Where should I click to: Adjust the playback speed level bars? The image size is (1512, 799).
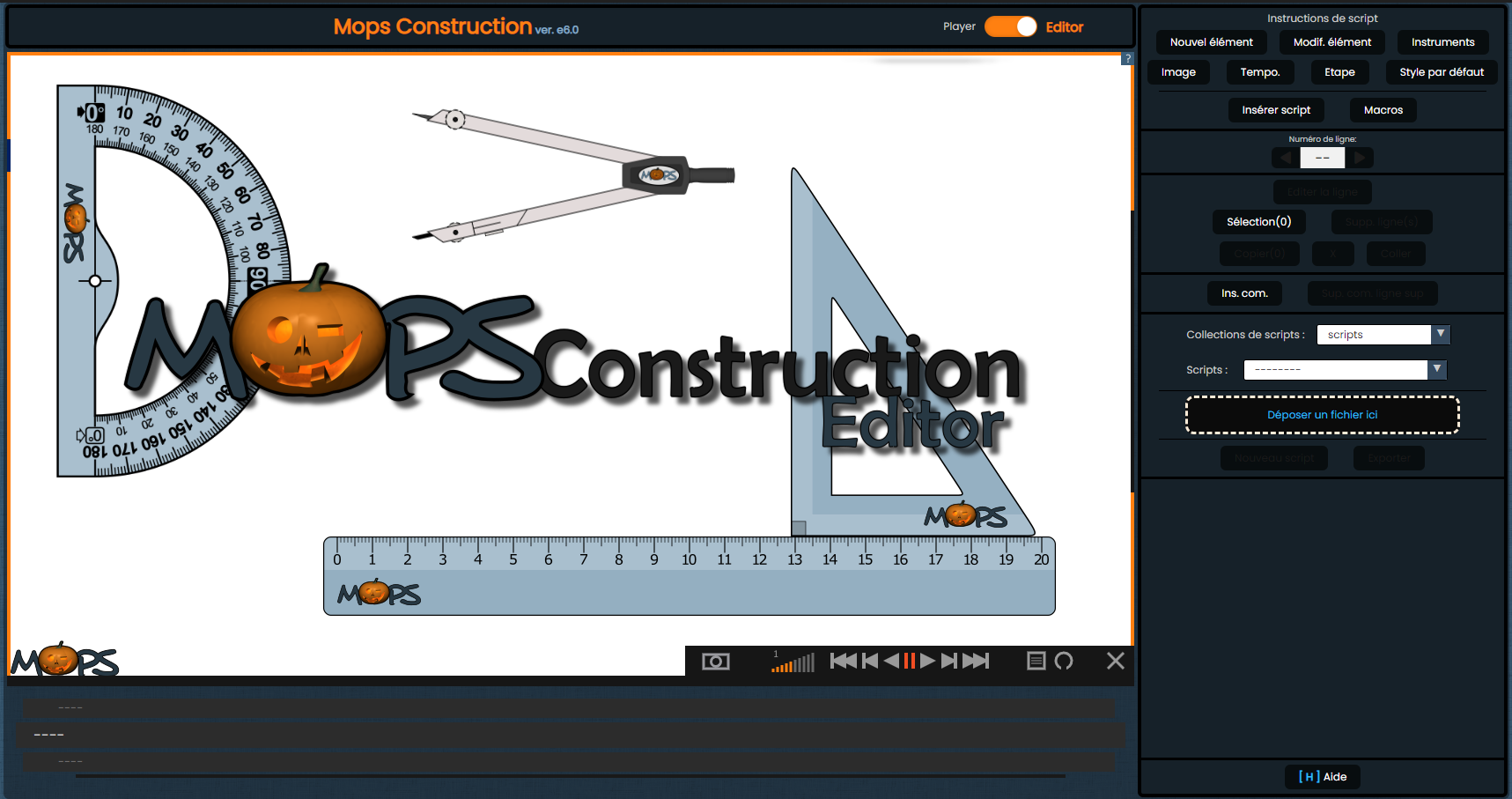tap(793, 662)
